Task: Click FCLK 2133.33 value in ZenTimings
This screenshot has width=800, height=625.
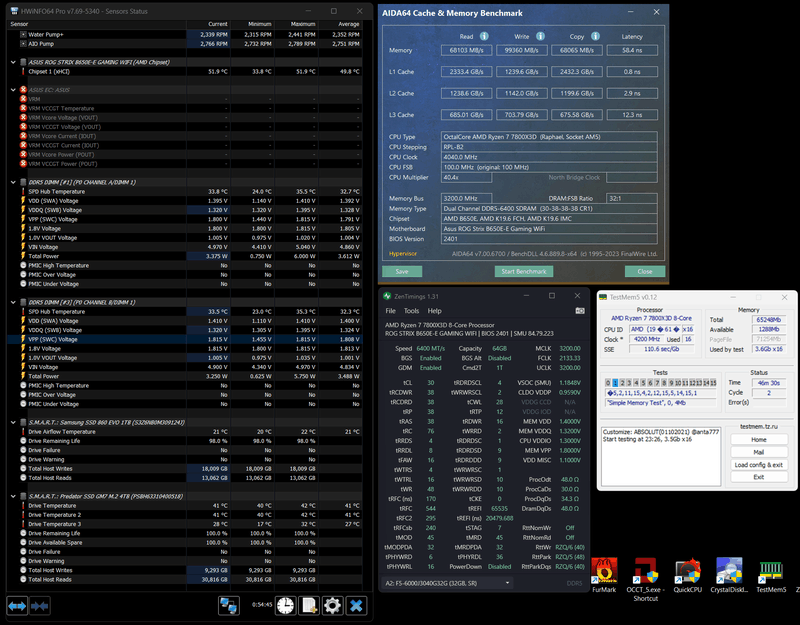Action: click(x=570, y=358)
